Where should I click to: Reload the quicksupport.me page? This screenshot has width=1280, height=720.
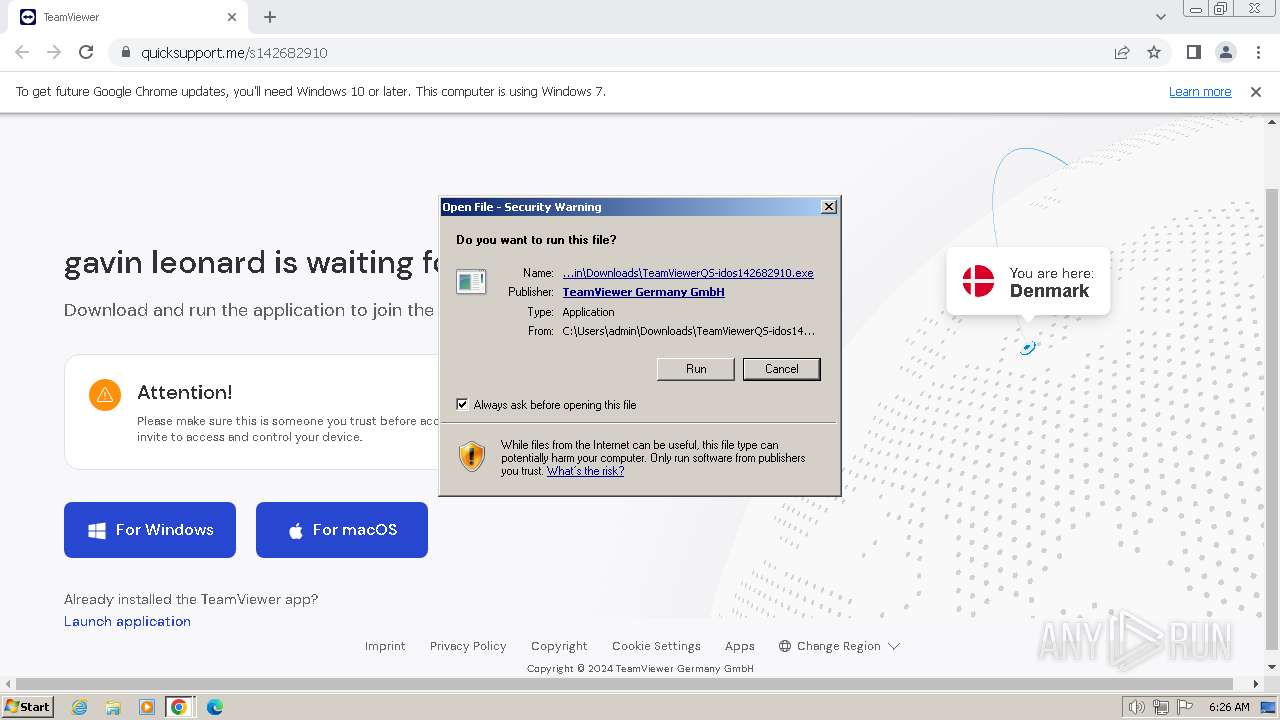pyautogui.click(x=86, y=52)
